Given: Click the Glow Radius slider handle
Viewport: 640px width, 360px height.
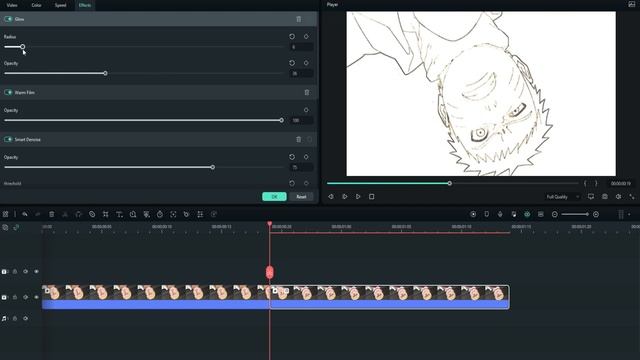Looking at the screenshot, I should point(23,47).
